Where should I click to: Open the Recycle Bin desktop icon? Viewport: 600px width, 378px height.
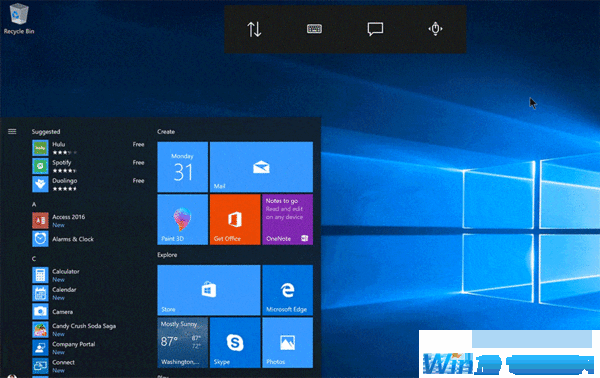pyautogui.click(x=18, y=18)
